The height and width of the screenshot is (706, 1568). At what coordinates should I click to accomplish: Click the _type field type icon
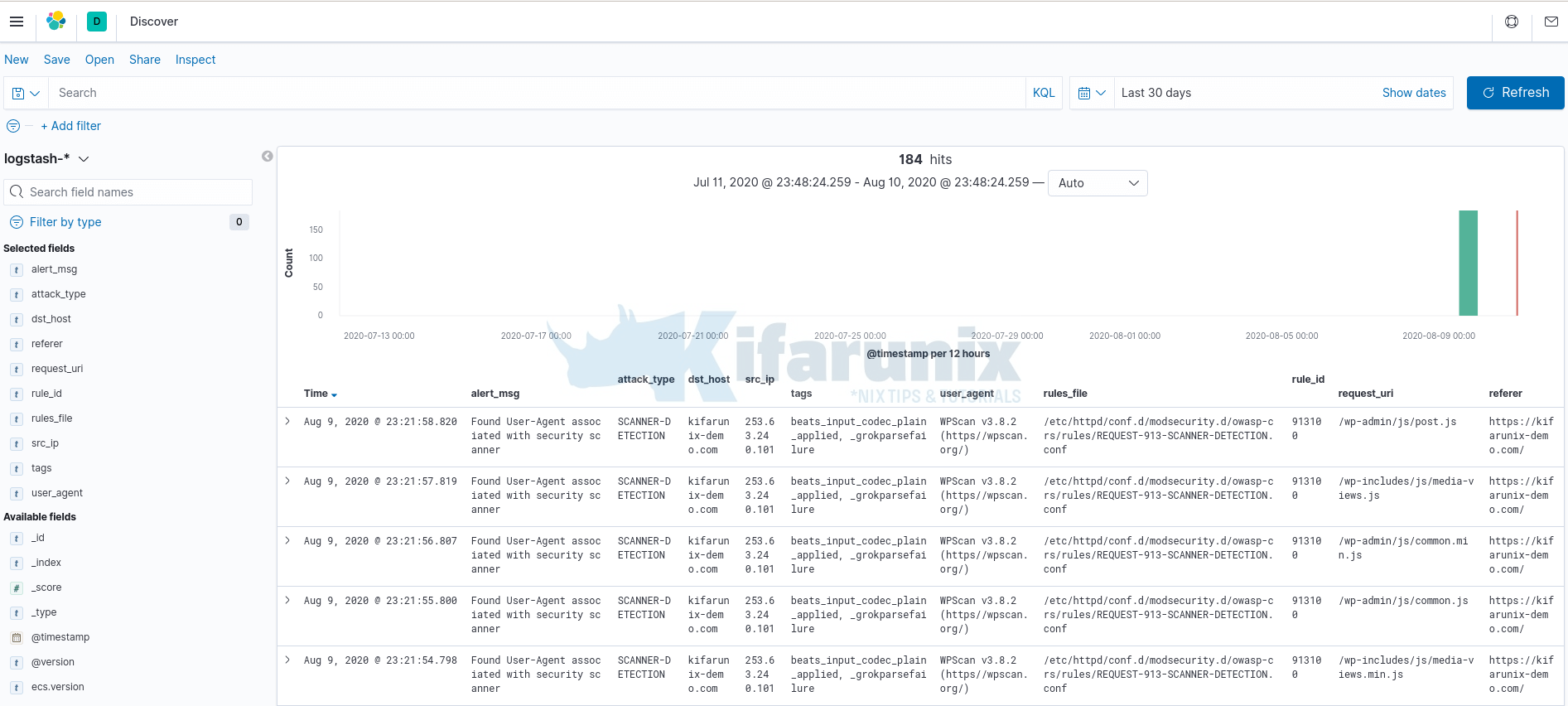[17, 613]
